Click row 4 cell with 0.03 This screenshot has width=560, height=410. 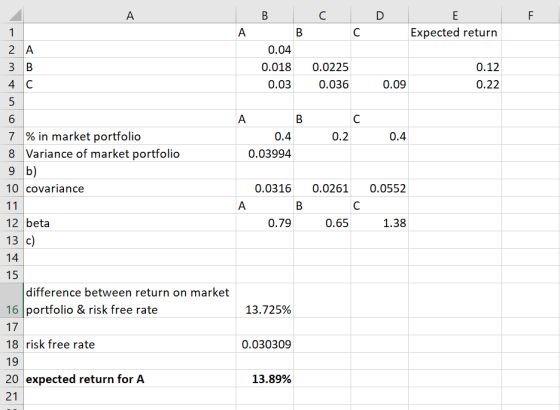pyautogui.click(x=265, y=84)
